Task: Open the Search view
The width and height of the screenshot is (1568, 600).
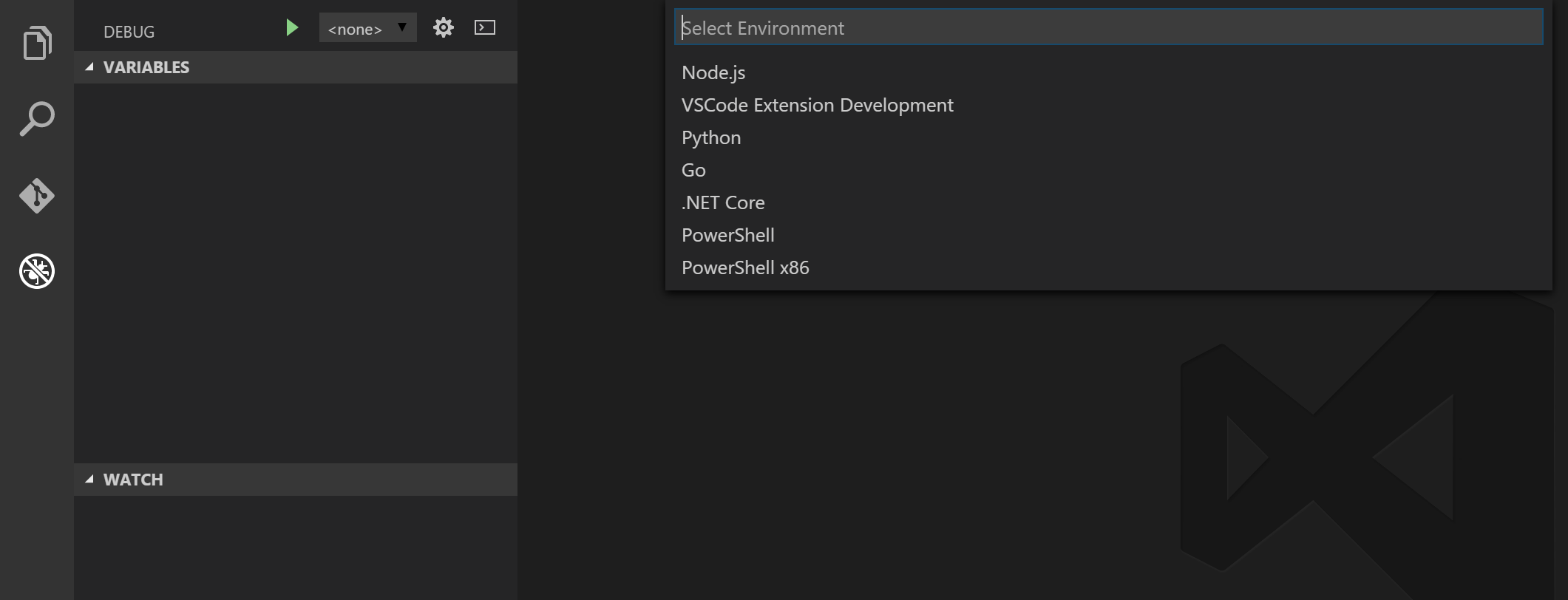Action: 37,119
